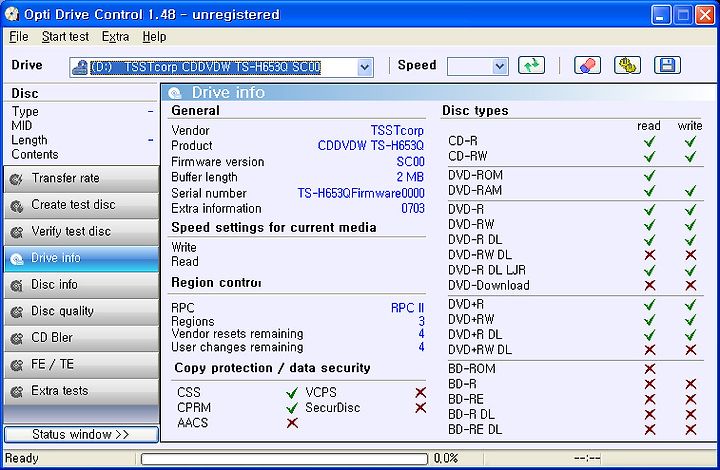Viewport: 720px width, 470px height.
Task: Select the TSSTcorp drive text in combo box
Action: pyautogui.click(x=205, y=67)
